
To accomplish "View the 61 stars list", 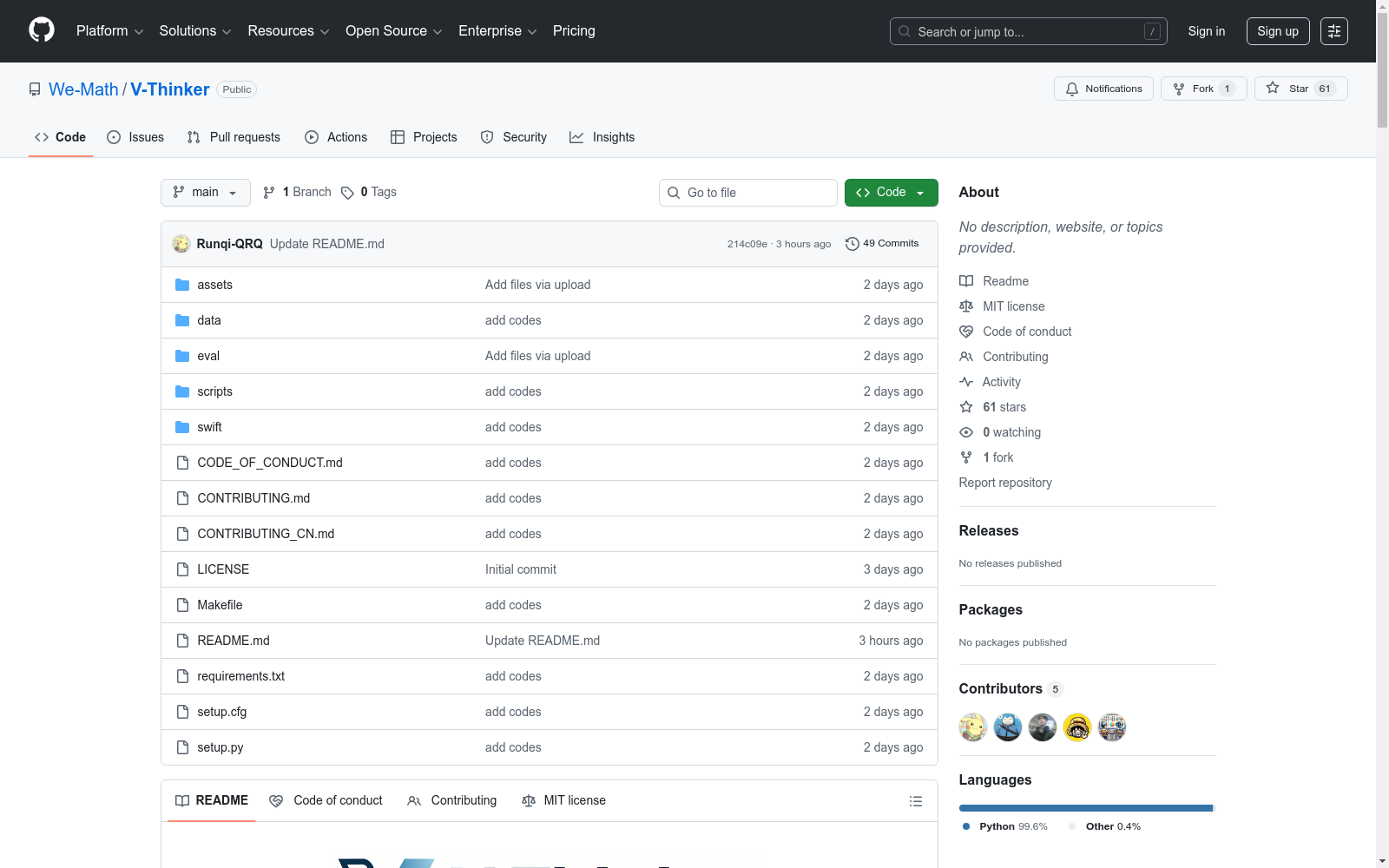I will tap(993, 407).
